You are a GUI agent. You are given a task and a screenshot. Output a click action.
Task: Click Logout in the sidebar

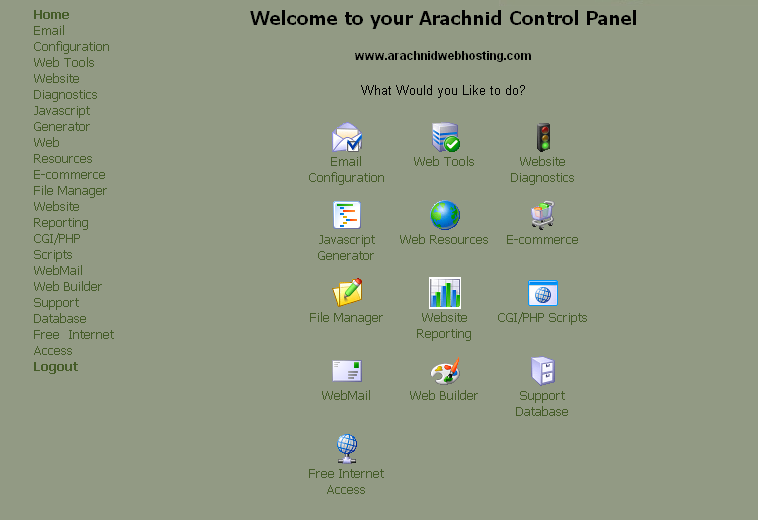click(x=56, y=367)
